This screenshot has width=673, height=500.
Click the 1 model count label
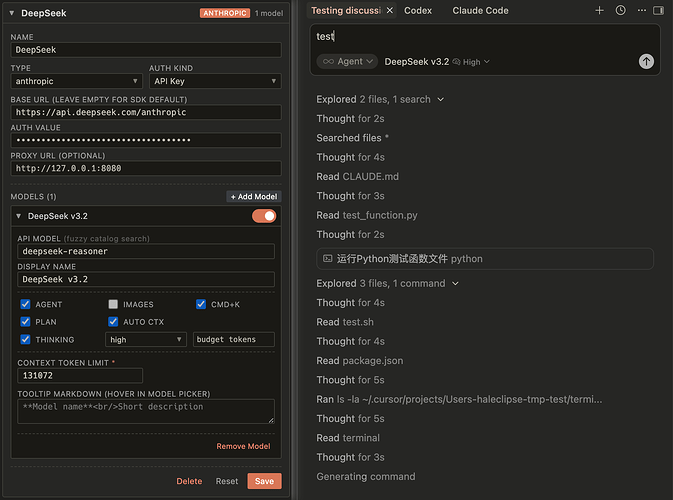click(x=269, y=13)
